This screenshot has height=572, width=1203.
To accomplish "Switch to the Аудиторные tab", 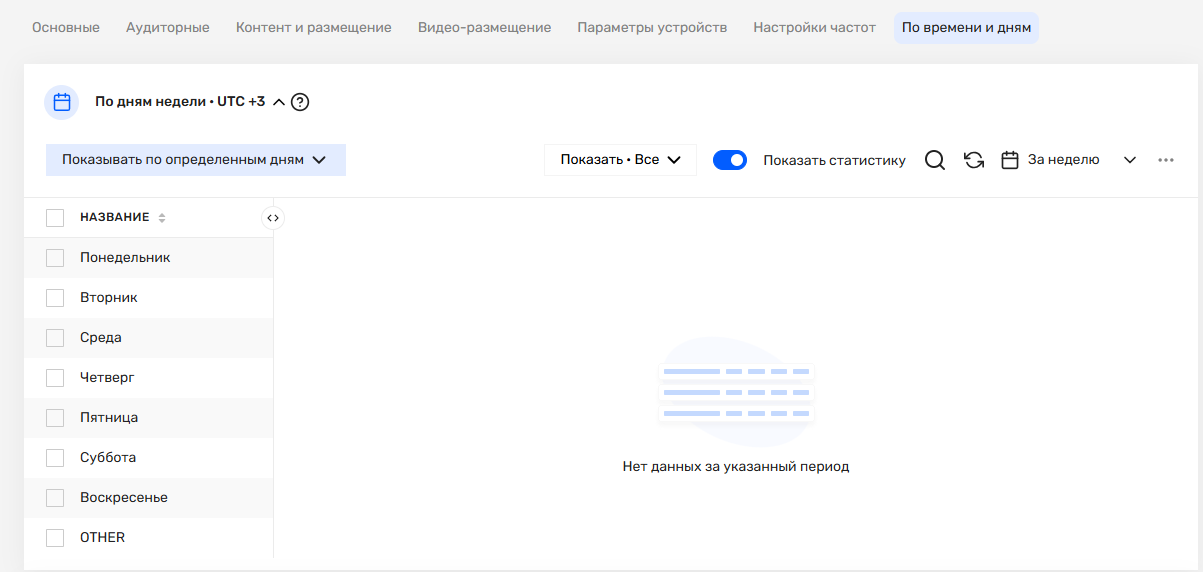I will [168, 28].
